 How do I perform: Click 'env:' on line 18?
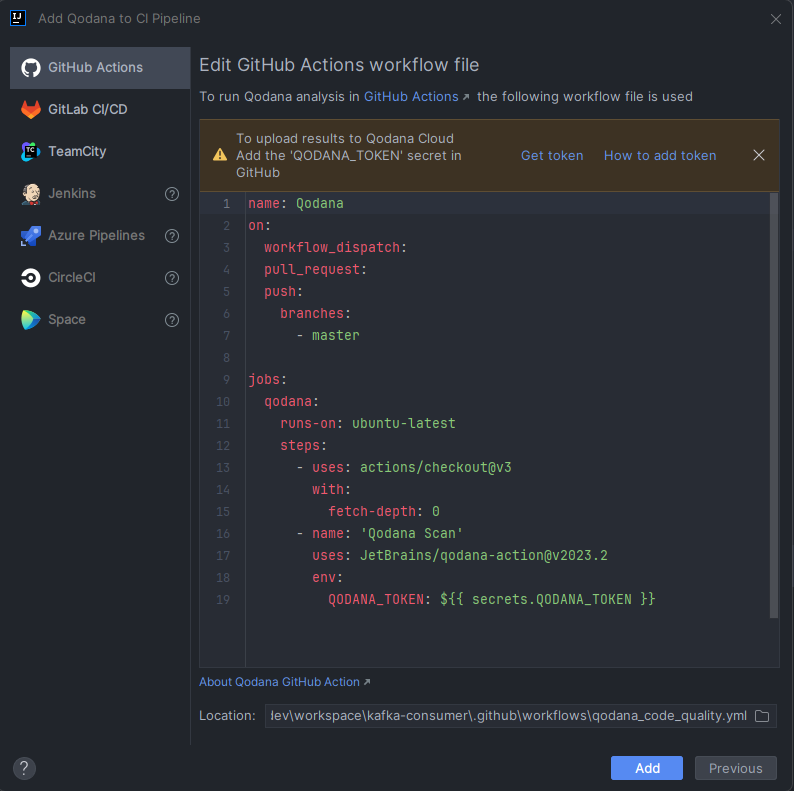pos(327,578)
